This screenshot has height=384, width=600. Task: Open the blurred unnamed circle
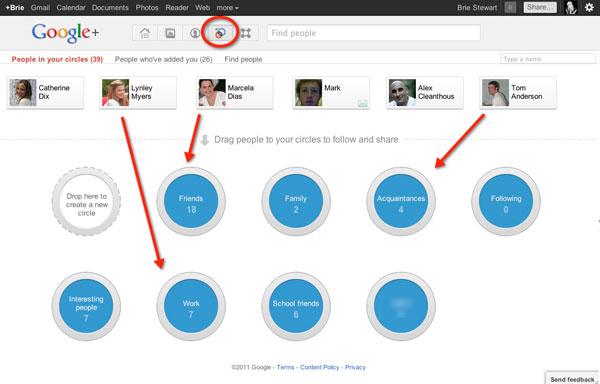401,306
